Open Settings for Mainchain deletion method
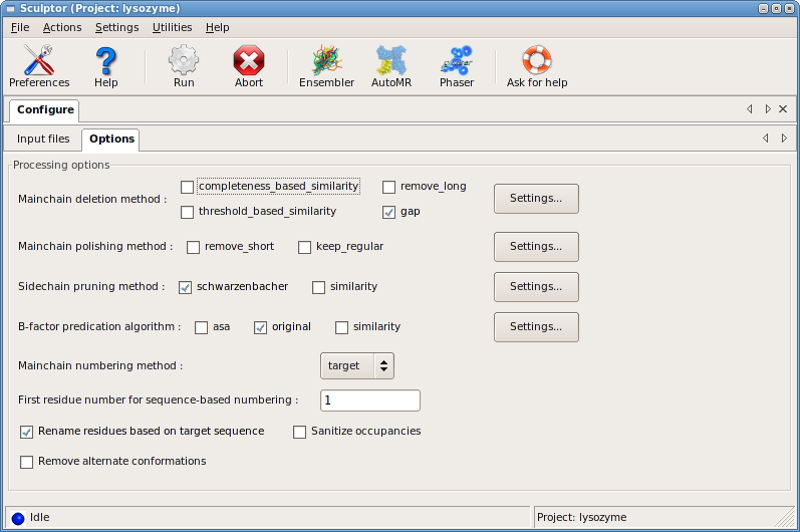The width and height of the screenshot is (800, 532). (536, 199)
